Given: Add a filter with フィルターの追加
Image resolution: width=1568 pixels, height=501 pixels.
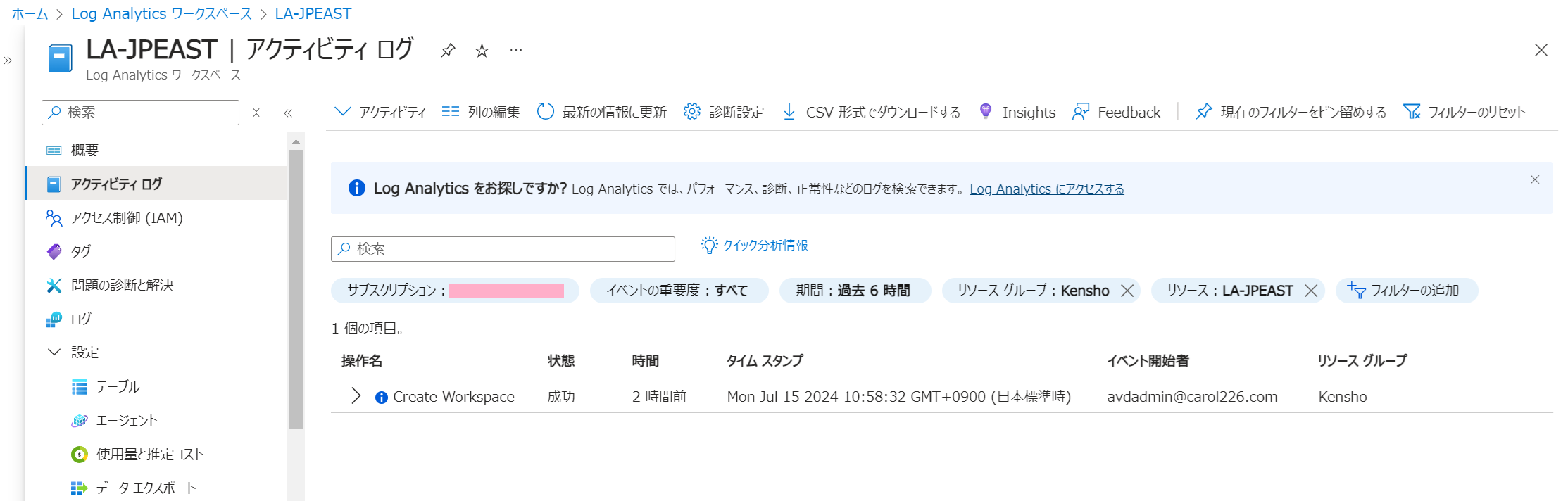Looking at the screenshot, I should click(1406, 291).
